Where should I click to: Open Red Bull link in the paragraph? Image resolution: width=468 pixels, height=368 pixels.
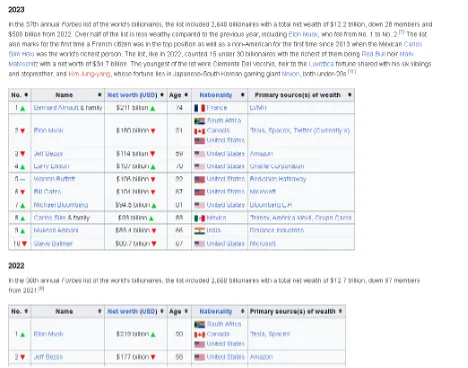[x=373, y=54]
